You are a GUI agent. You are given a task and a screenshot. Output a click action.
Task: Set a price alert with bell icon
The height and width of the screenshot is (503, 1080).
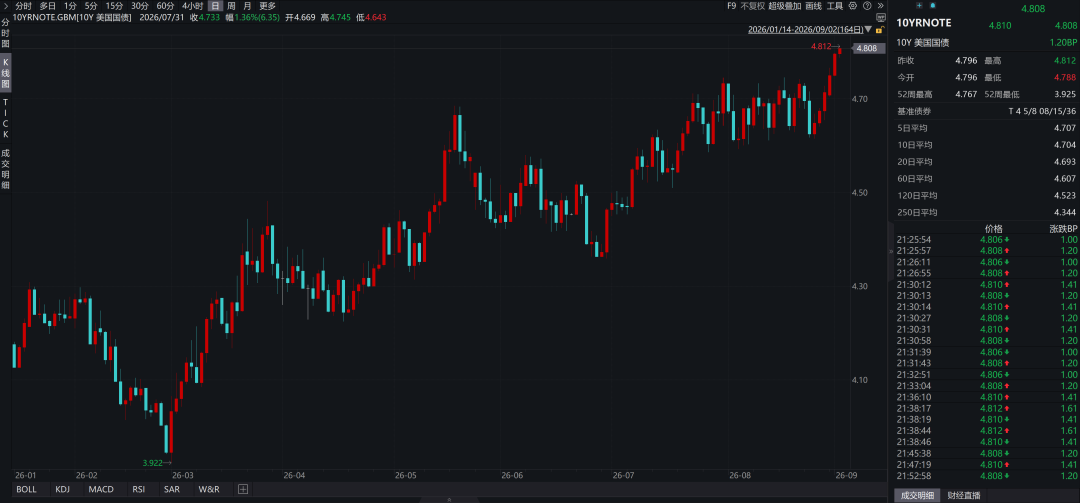coord(933,6)
